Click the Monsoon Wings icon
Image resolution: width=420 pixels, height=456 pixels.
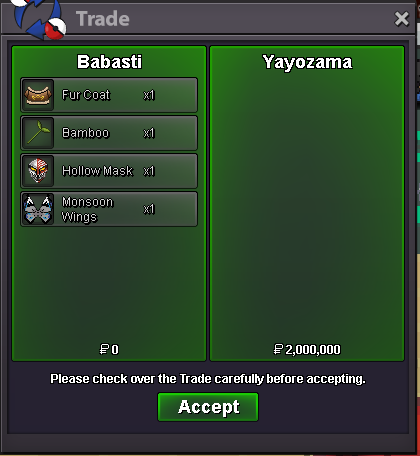click(38, 209)
